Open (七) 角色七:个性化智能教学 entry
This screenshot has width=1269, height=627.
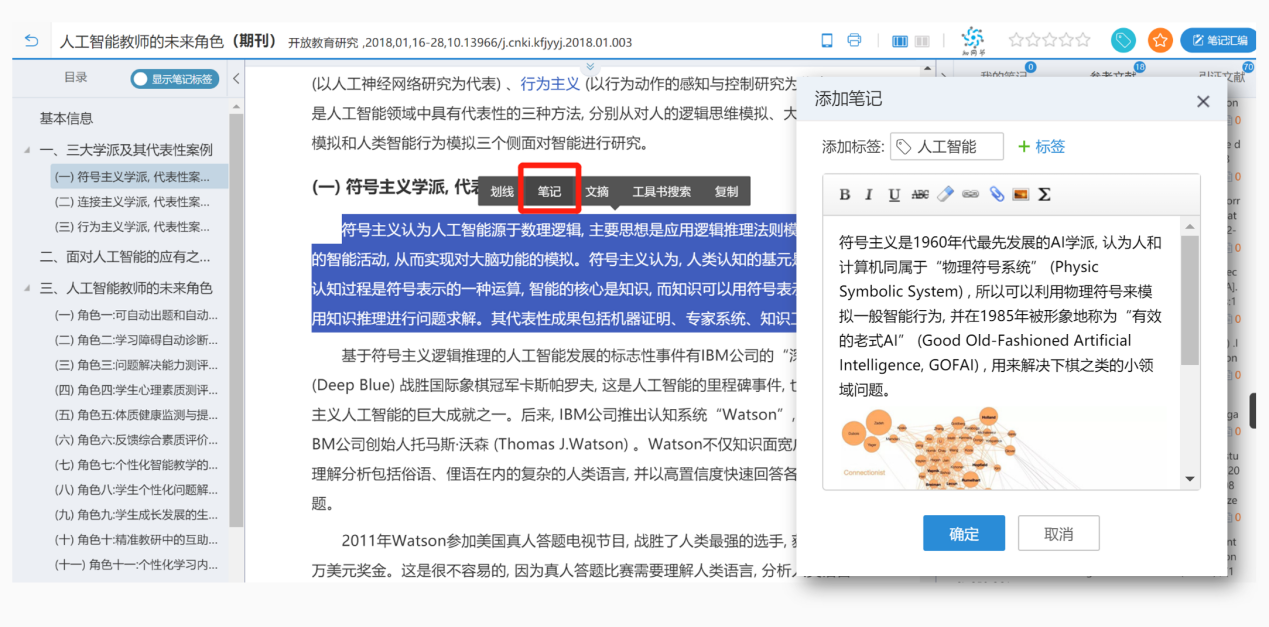[x=136, y=465]
